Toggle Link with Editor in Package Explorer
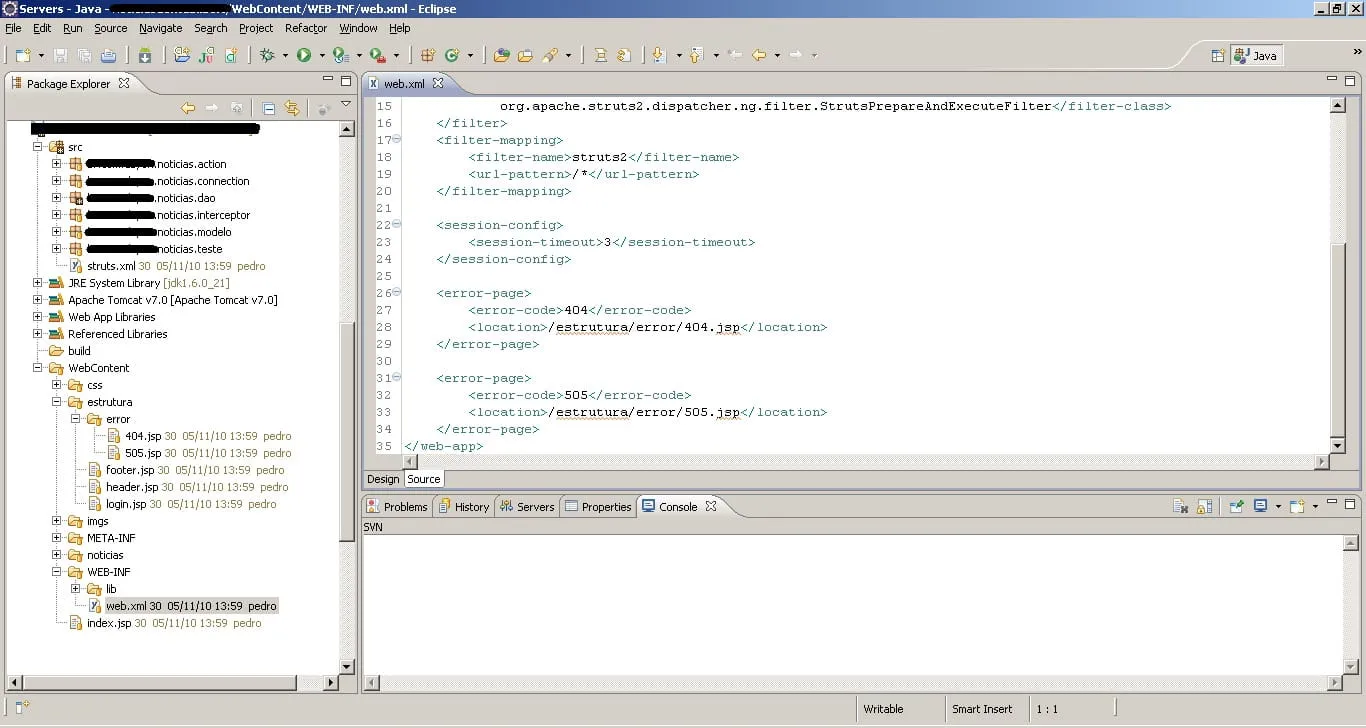This screenshot has height=728, width=1366. point(292,108)
